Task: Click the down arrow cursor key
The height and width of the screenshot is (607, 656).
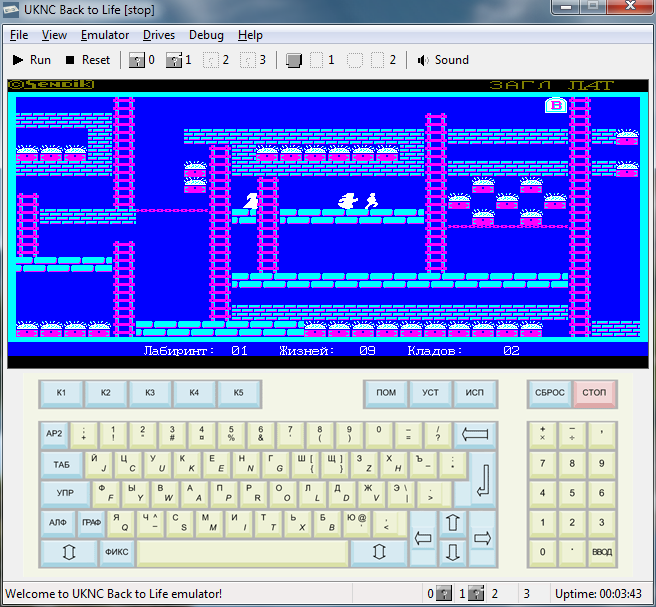Action: click(452, 553)
